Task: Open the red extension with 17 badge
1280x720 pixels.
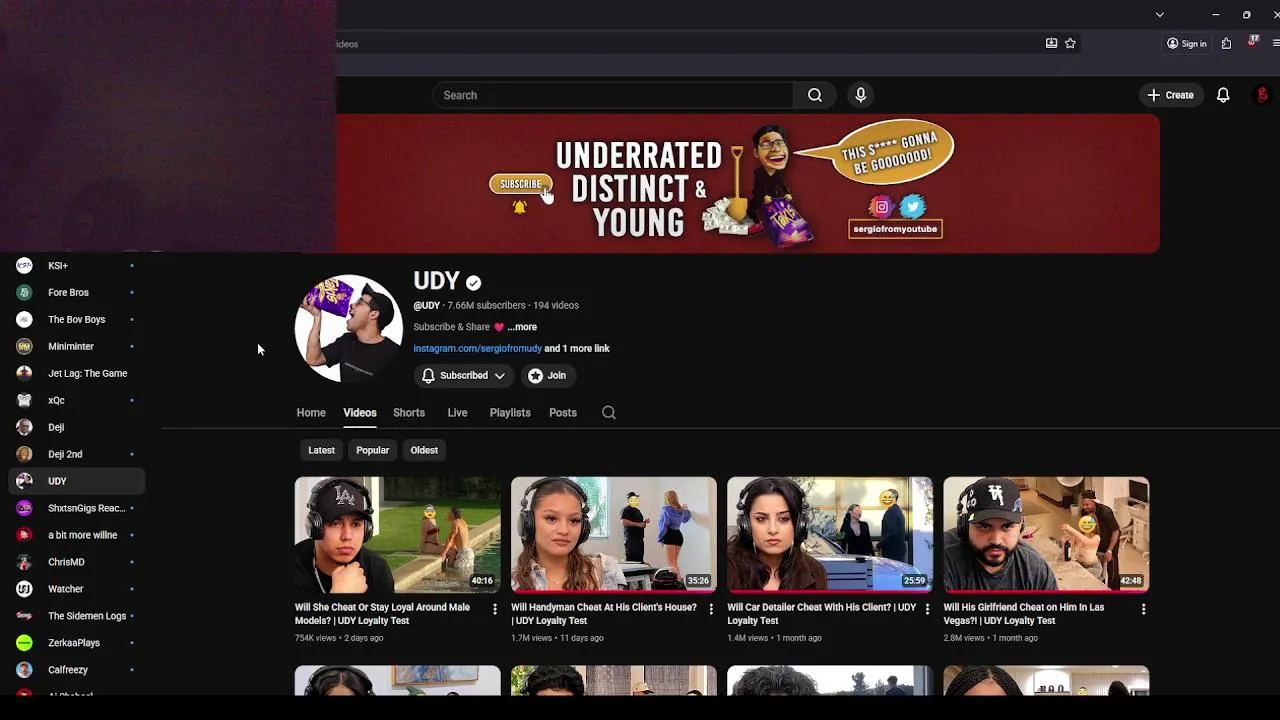Action: [x=1252, y=43]
